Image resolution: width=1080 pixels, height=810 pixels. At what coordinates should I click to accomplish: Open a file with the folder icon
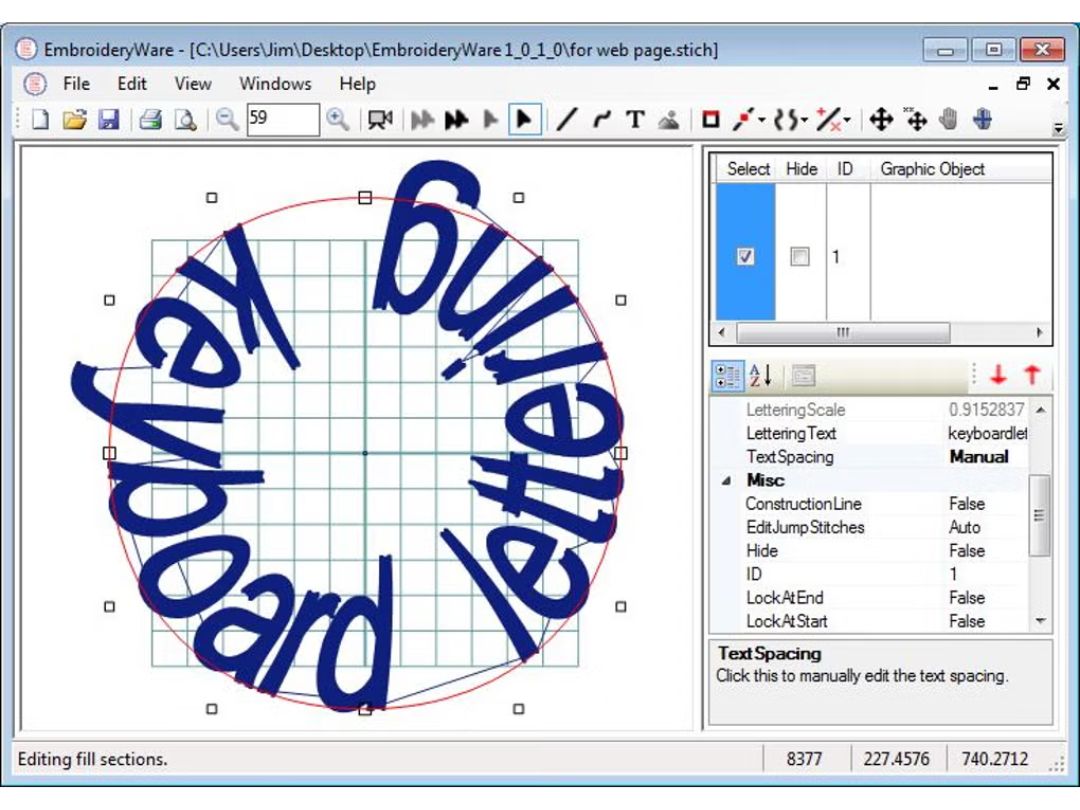pos(74,120)
